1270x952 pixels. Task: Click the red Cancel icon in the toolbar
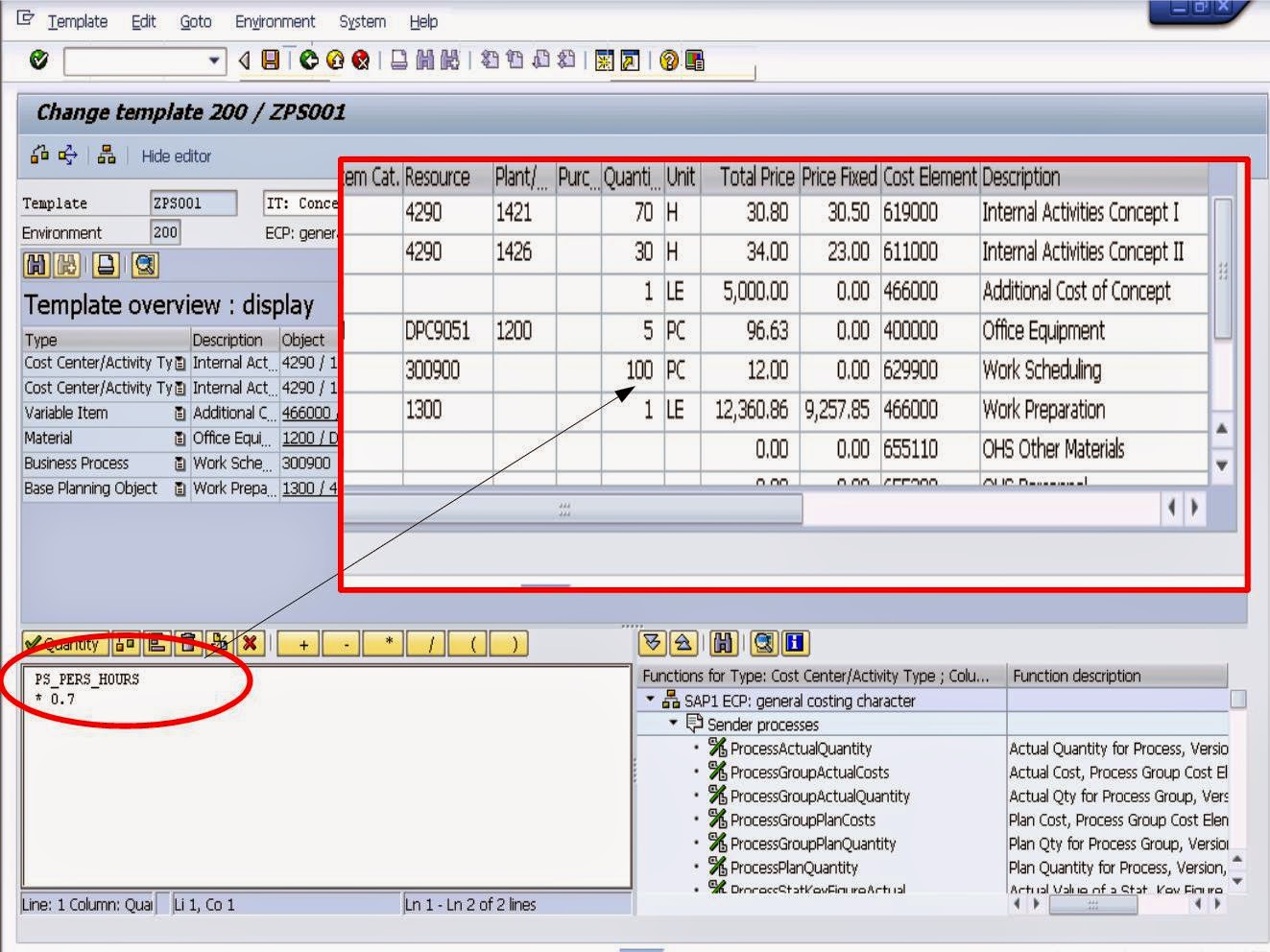[360, 60]
